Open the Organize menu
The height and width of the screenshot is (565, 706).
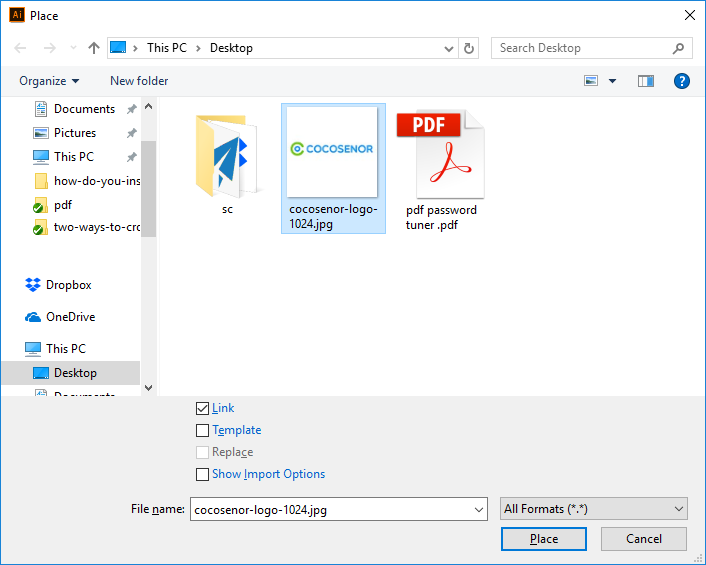49,81
